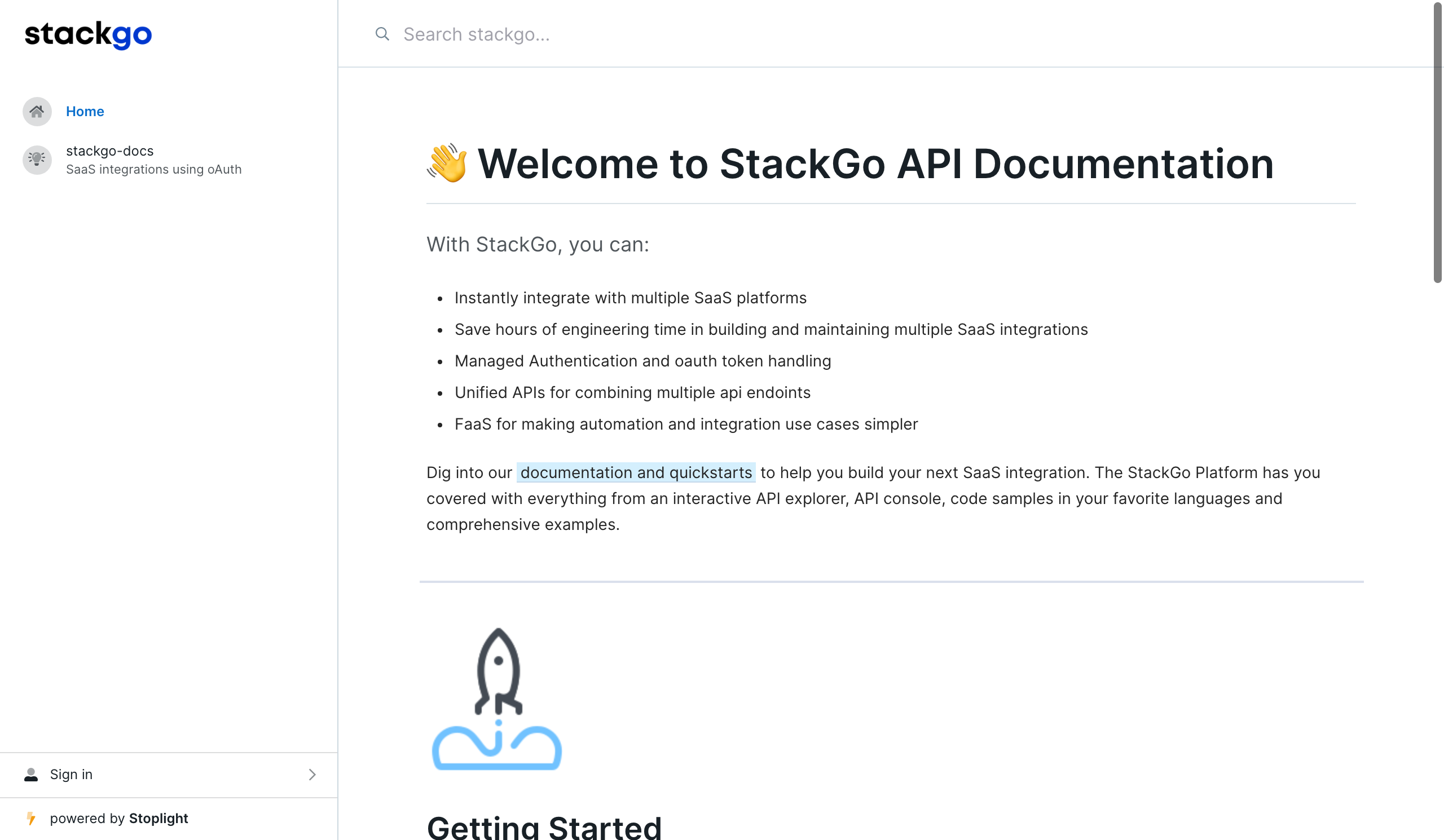Click 'FaaS for making automation' bullet
This screenshot has height=840, width=1444.
[686, 424]
